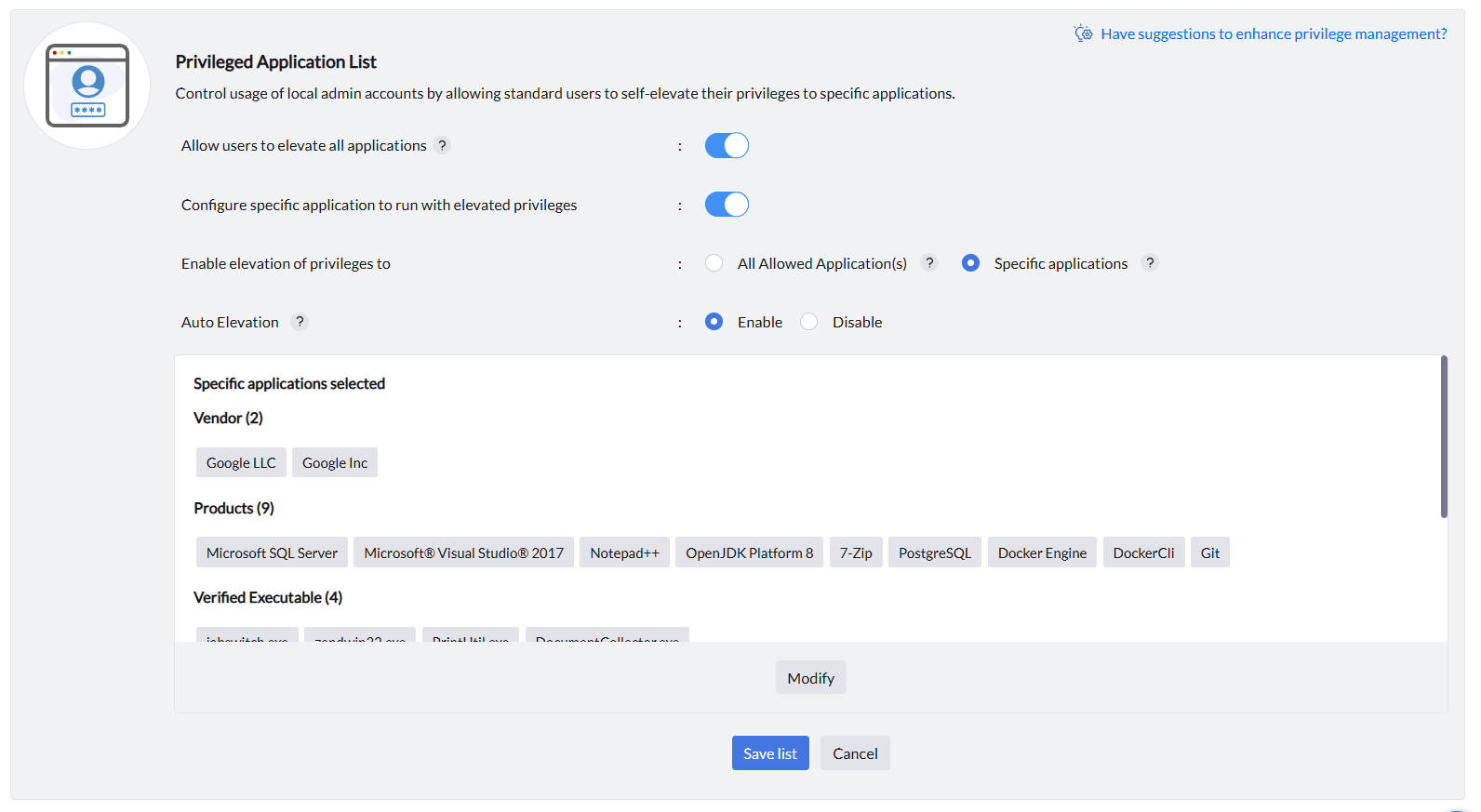This screenshot has width=1481, height=812.
Task: Click help icon beside Allow users to elevate
Action: click(x=442, y=145)
